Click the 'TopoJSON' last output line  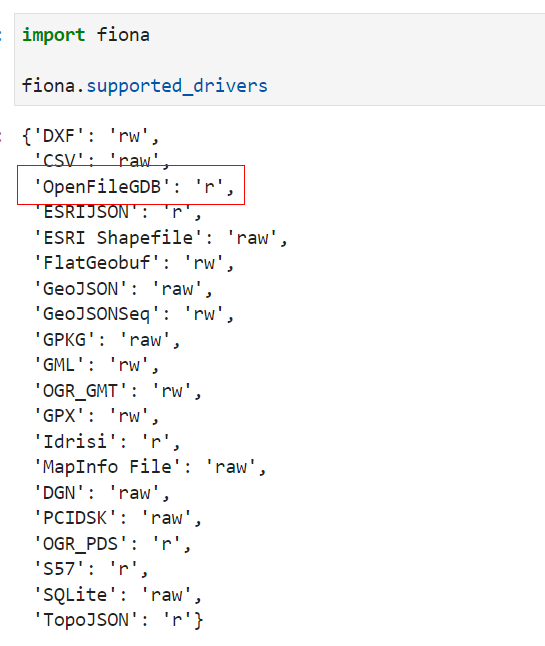pos(118,620)
